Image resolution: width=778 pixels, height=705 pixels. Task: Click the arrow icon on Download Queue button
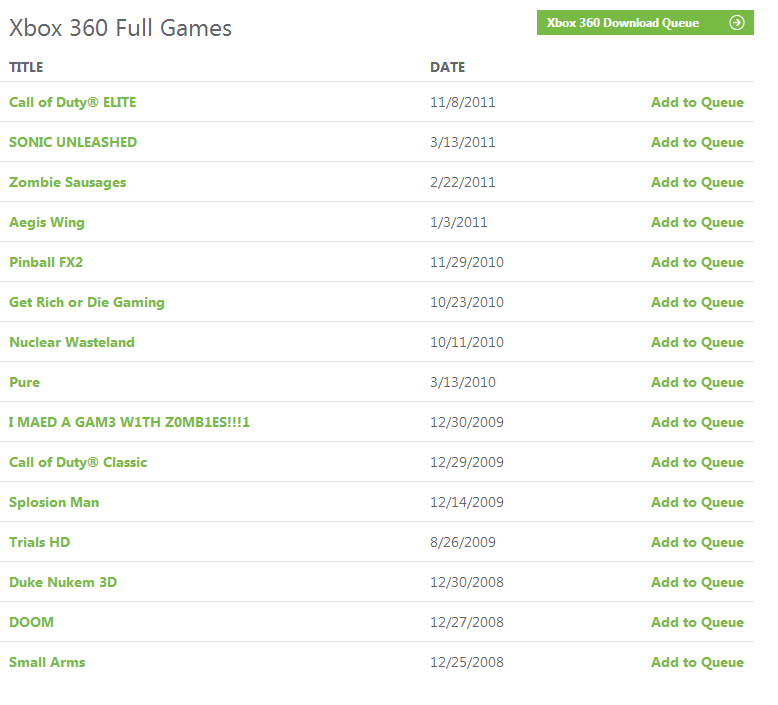(x=737, y=23)
